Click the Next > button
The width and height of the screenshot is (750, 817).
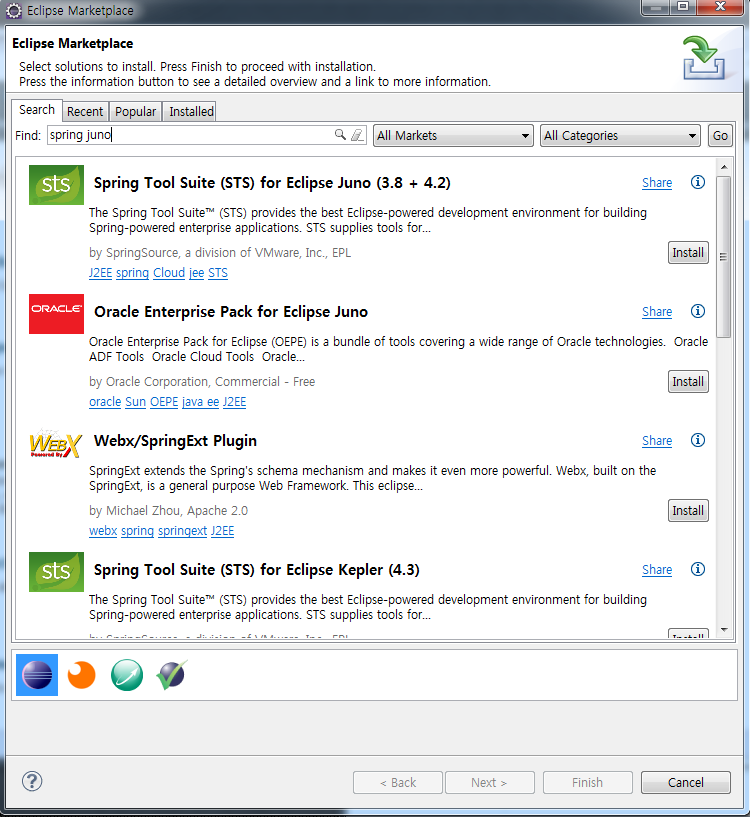tap(489, 783)
